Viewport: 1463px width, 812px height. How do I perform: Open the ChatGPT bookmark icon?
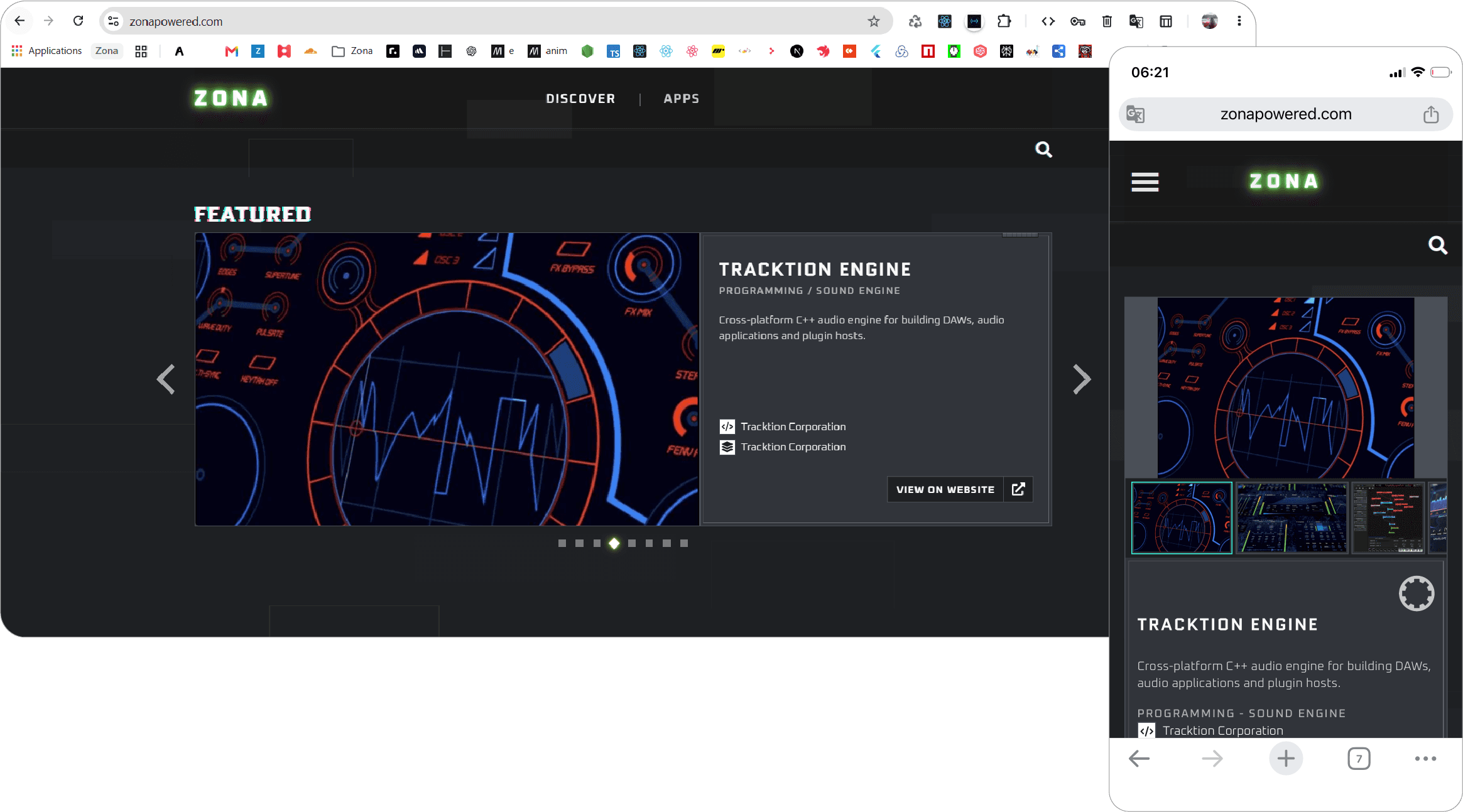pyautogui.click(x=471, y=51)
